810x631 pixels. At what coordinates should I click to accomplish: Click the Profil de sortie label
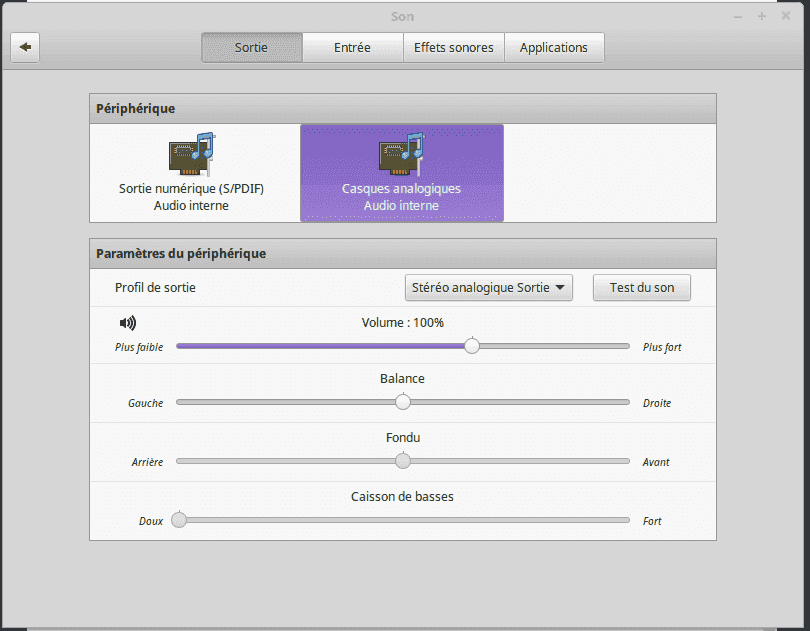tap(155, 287)
